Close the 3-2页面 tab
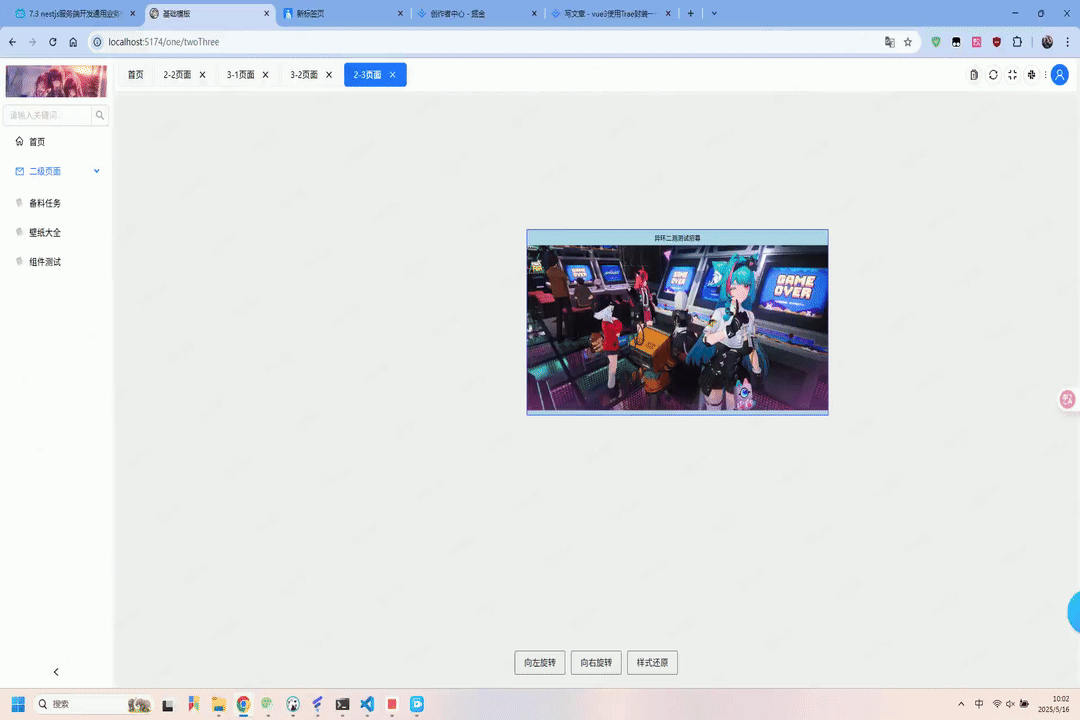Screen dimensions: 1080x720 [329, 74]
